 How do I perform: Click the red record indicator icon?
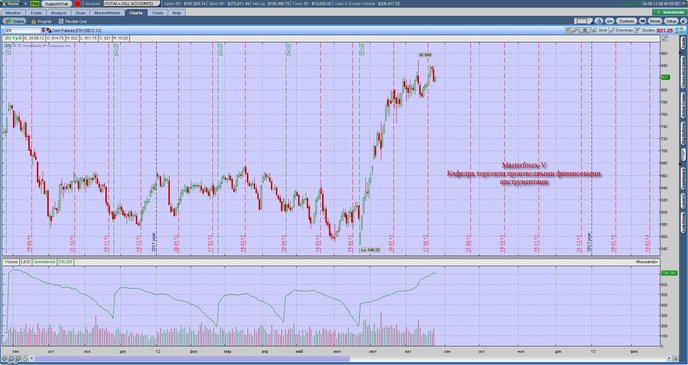pyautogui.click(x=78, y=4)
